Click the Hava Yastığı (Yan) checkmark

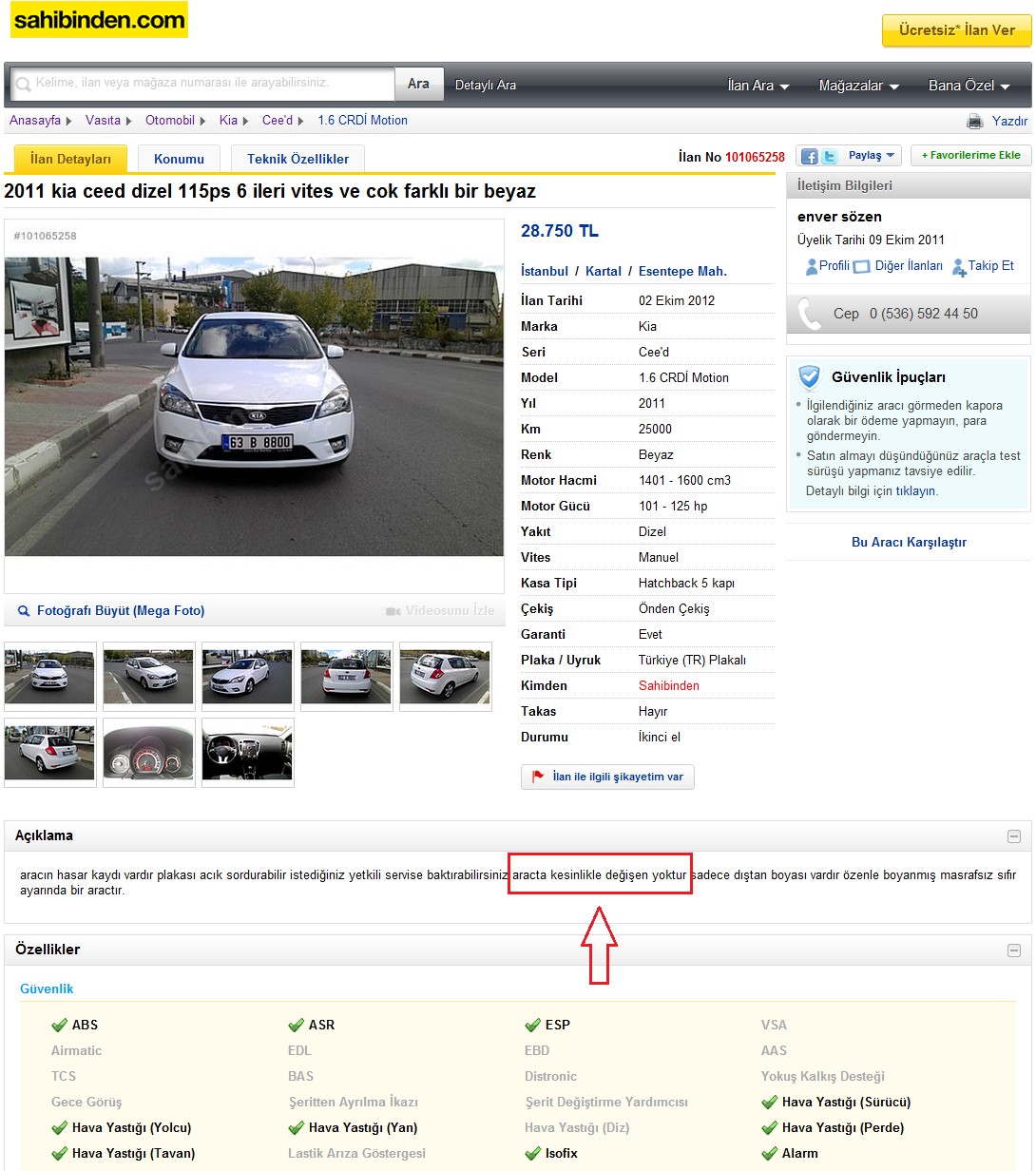297,1128
